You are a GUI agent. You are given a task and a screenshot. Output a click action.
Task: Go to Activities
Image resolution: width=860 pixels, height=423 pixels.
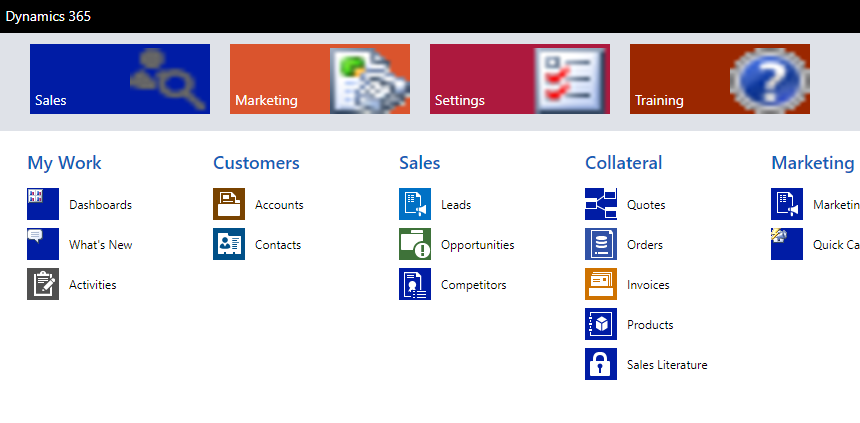93,285
